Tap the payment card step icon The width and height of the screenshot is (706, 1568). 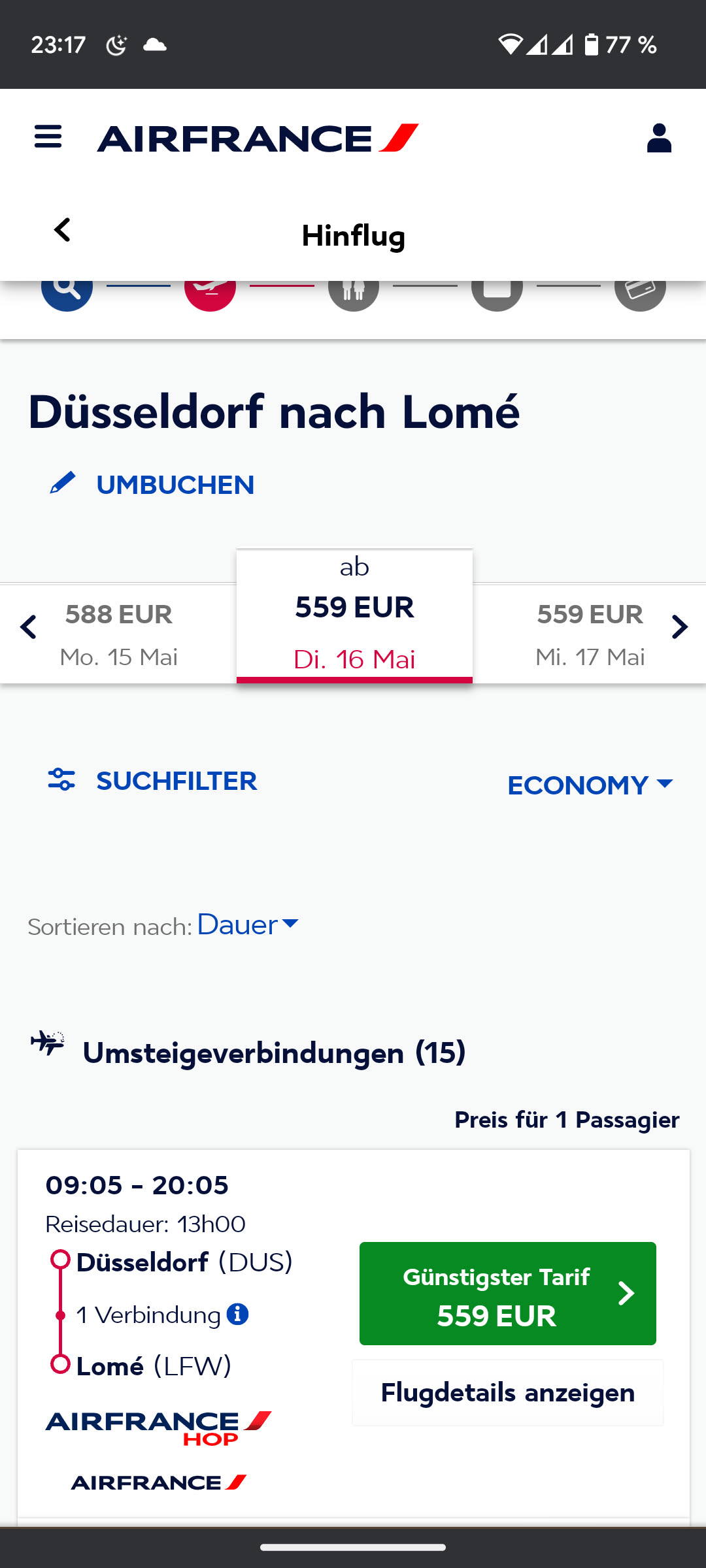point(640,290)
